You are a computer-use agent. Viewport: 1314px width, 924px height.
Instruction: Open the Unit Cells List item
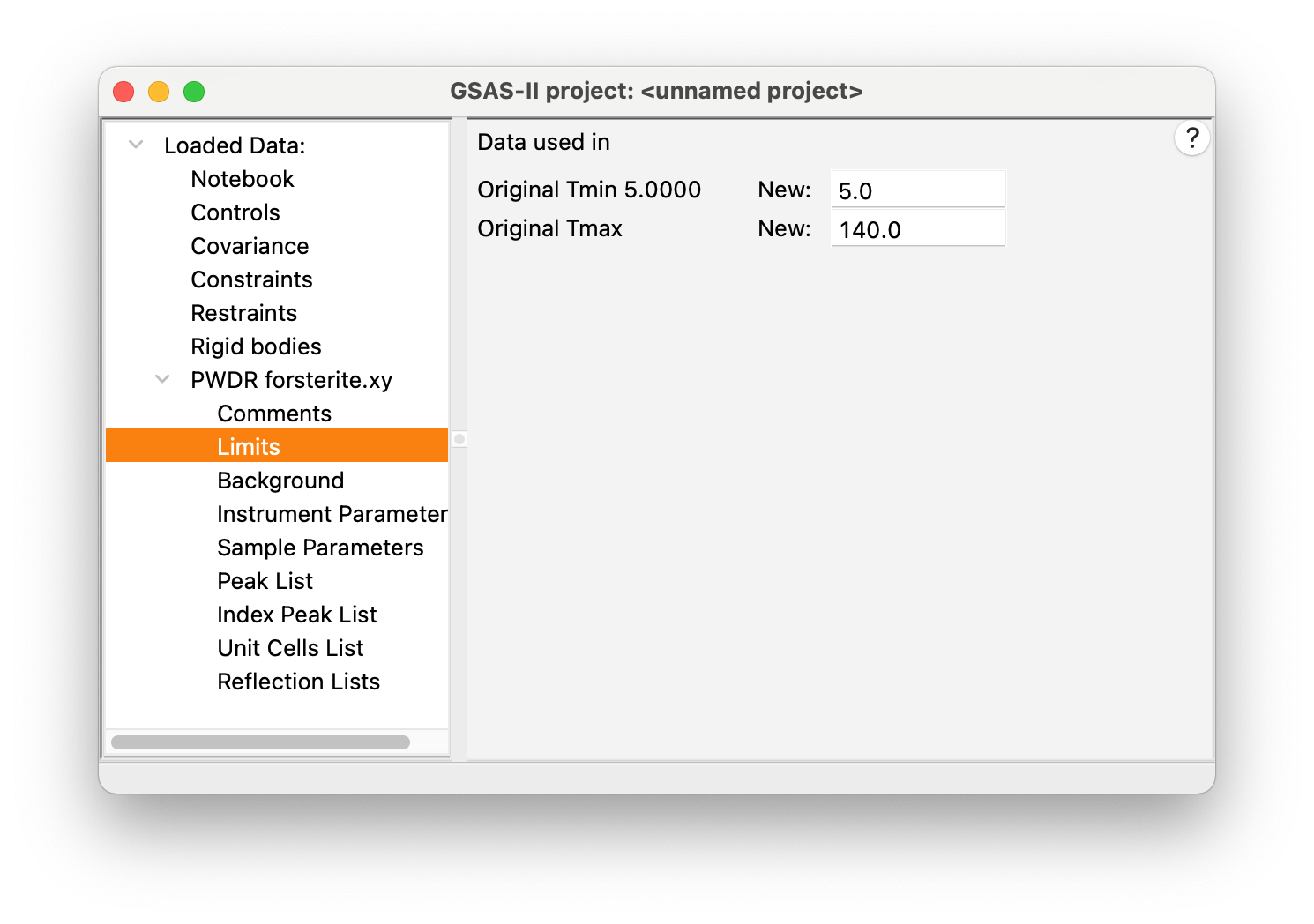290,648
